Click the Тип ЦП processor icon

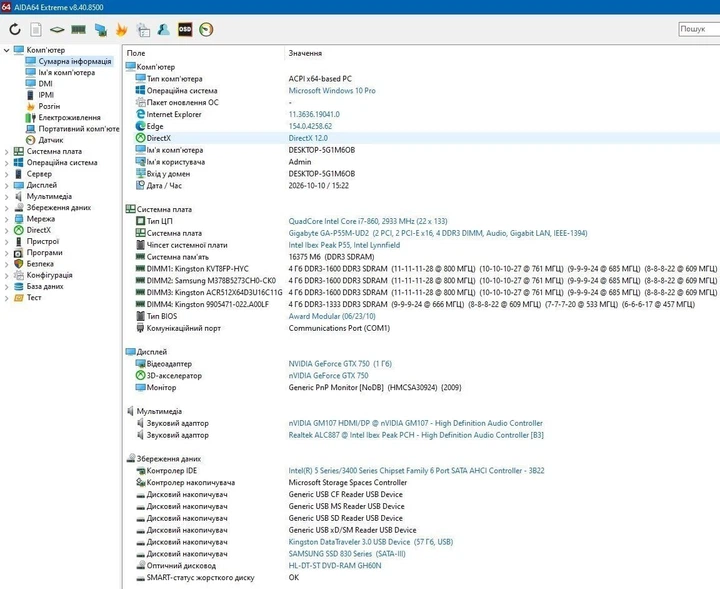click(x=141, y=221)
